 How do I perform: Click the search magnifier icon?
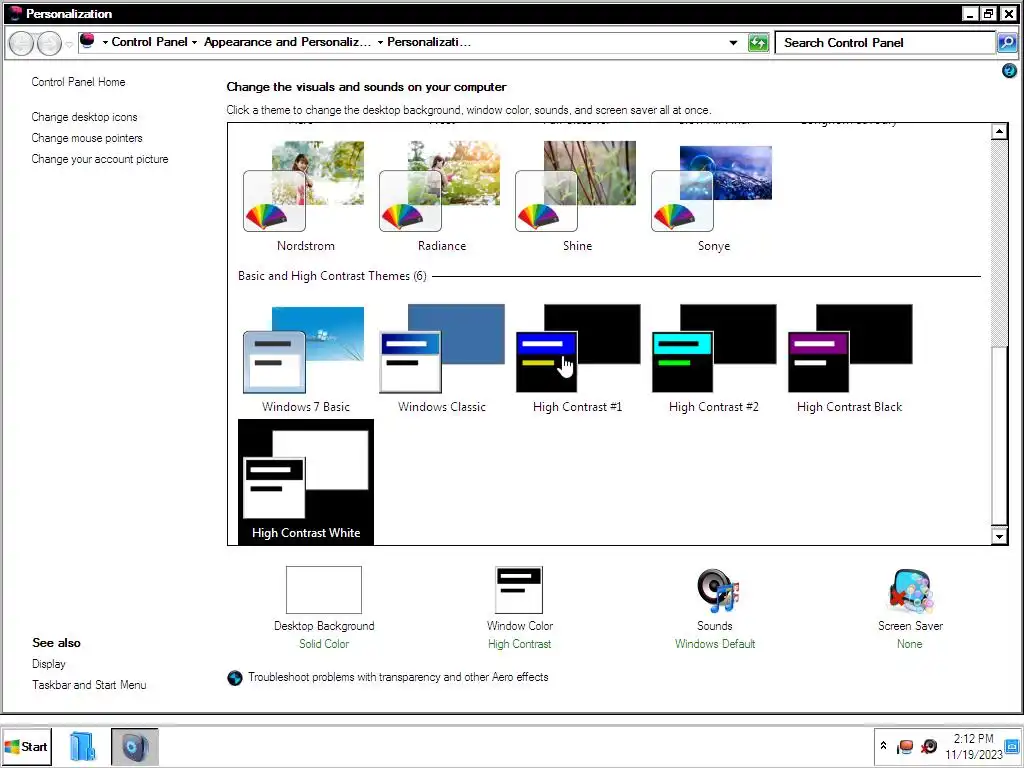pos(1006,43)
